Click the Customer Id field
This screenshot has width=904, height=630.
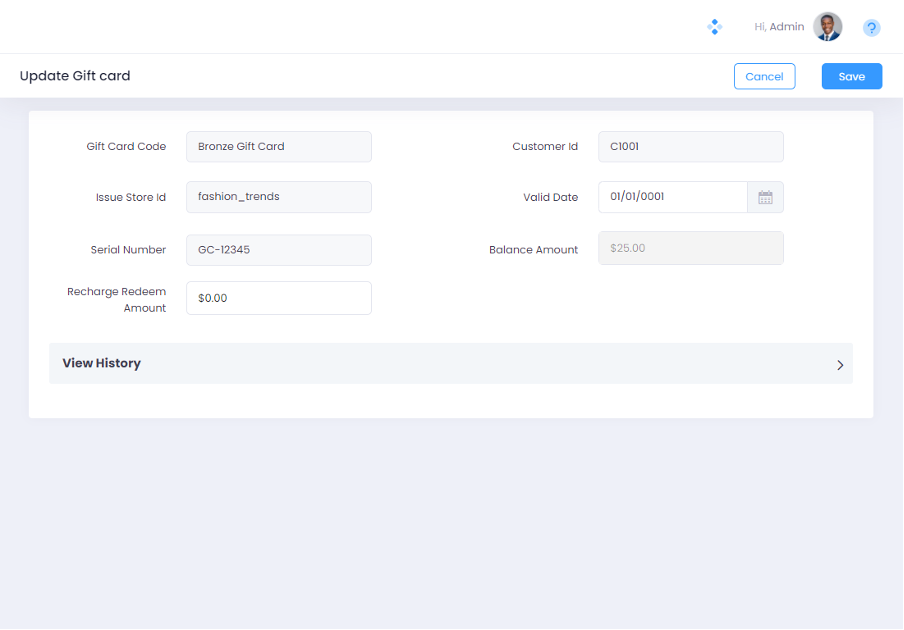click(x=690, y=146)
